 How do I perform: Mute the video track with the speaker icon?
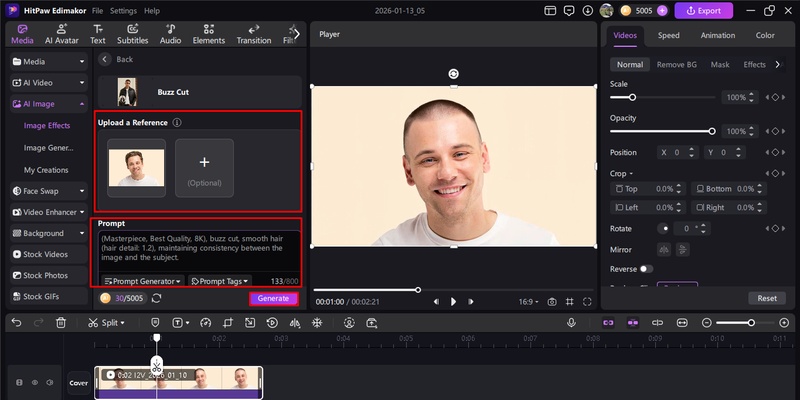pos(49,382)
